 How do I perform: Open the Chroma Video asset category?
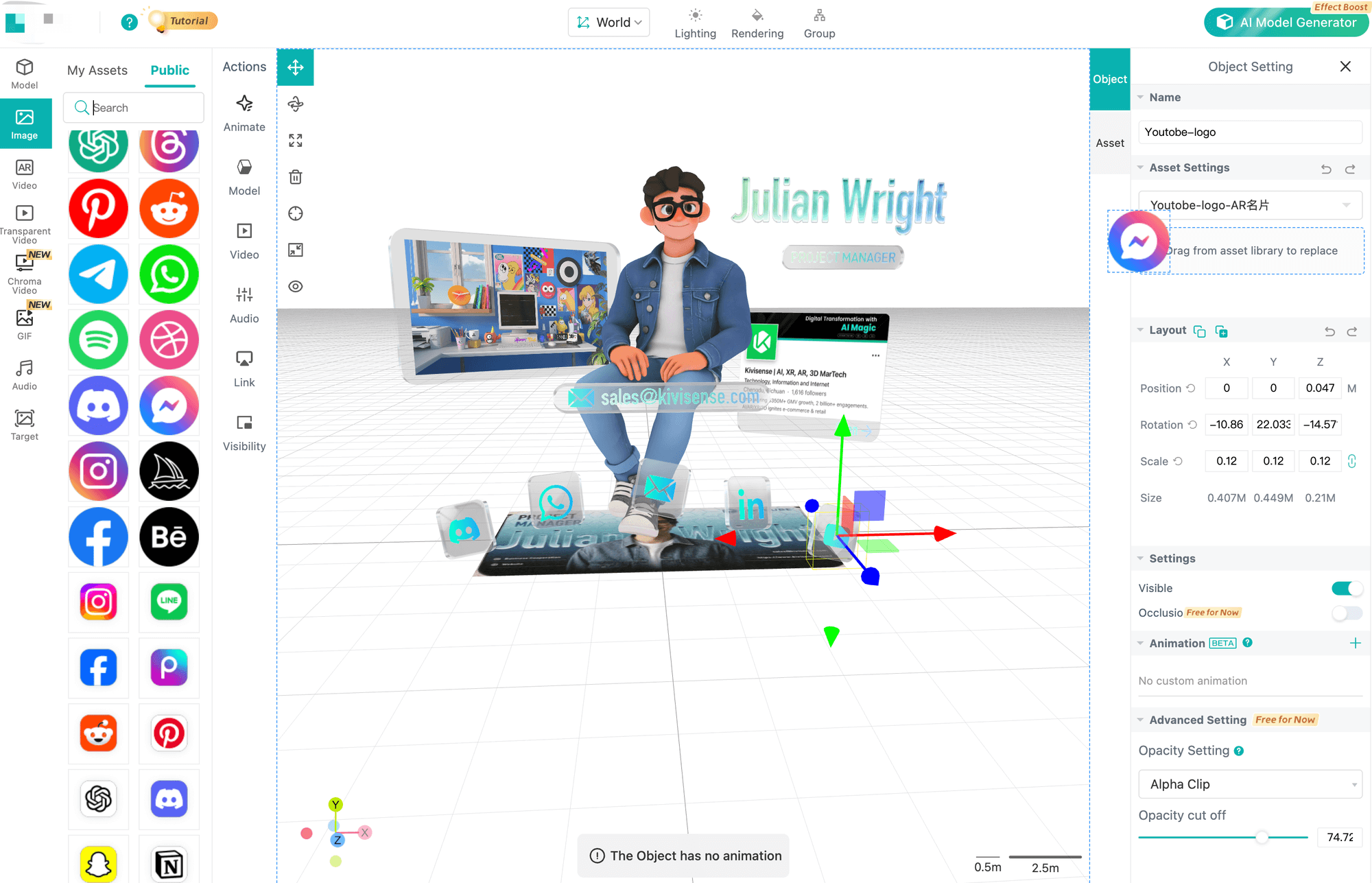click(x=25, y=272)
